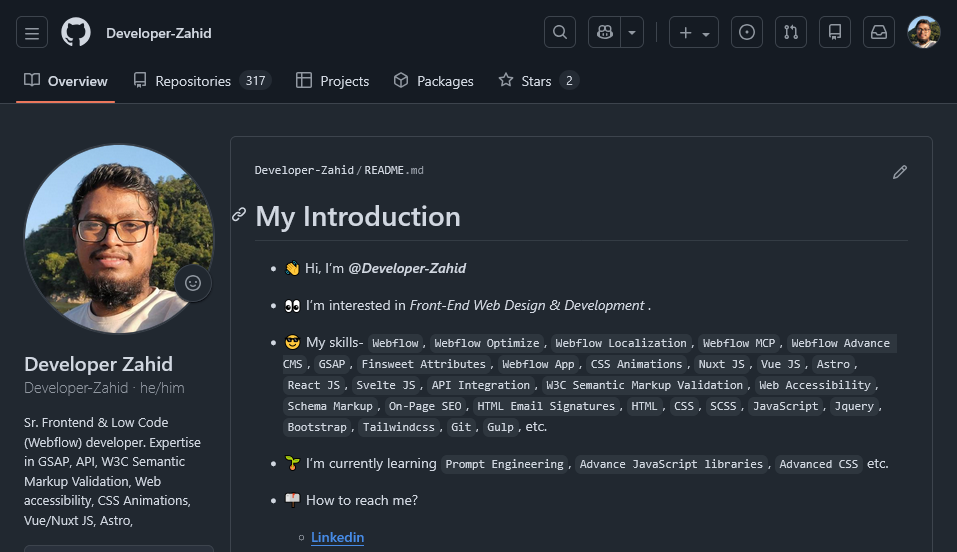This screenshot has width=957, height=552.
Task: Expand the create new plus dropdown
Action: (694, 33)
